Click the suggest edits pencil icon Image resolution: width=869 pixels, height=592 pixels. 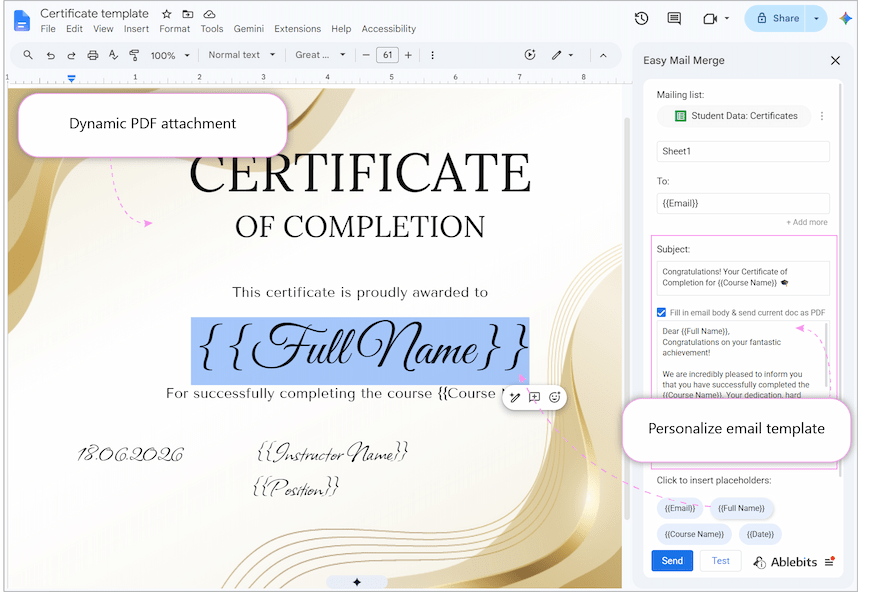515,397
